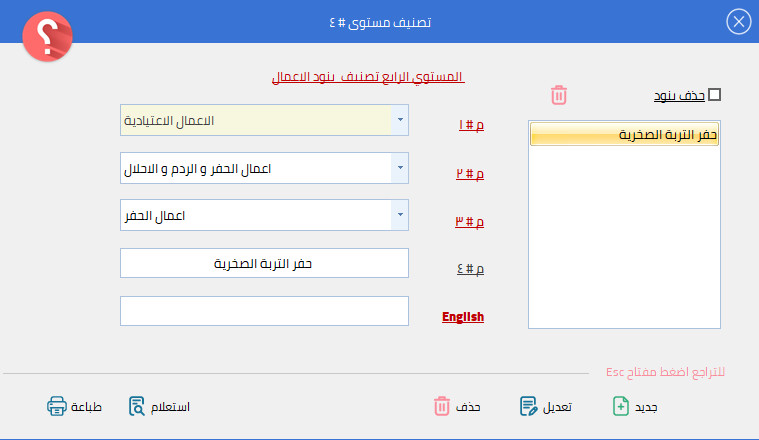Select list item حفر التربة الصخرية
Viewport: 759px width, 440px height.
click(623, 135)
